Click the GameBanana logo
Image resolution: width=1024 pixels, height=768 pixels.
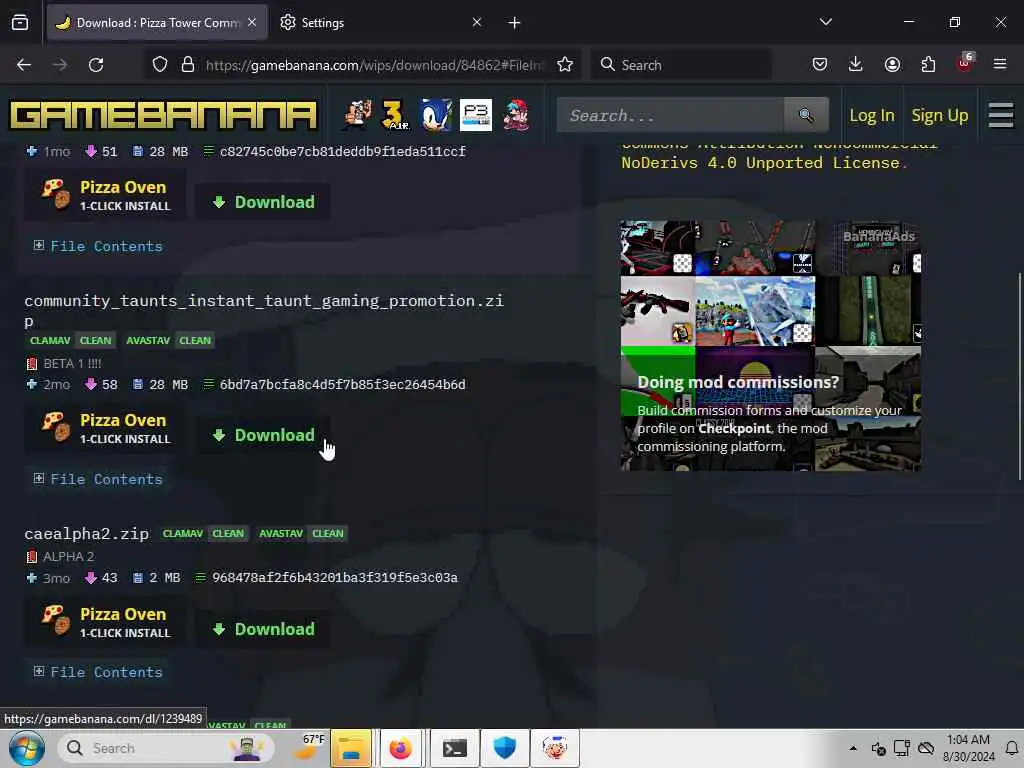coord(163,115)
